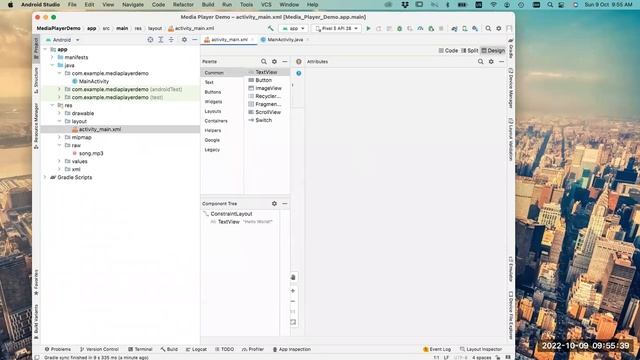
Task: Open the VCS menu
Action: [266, 4]
